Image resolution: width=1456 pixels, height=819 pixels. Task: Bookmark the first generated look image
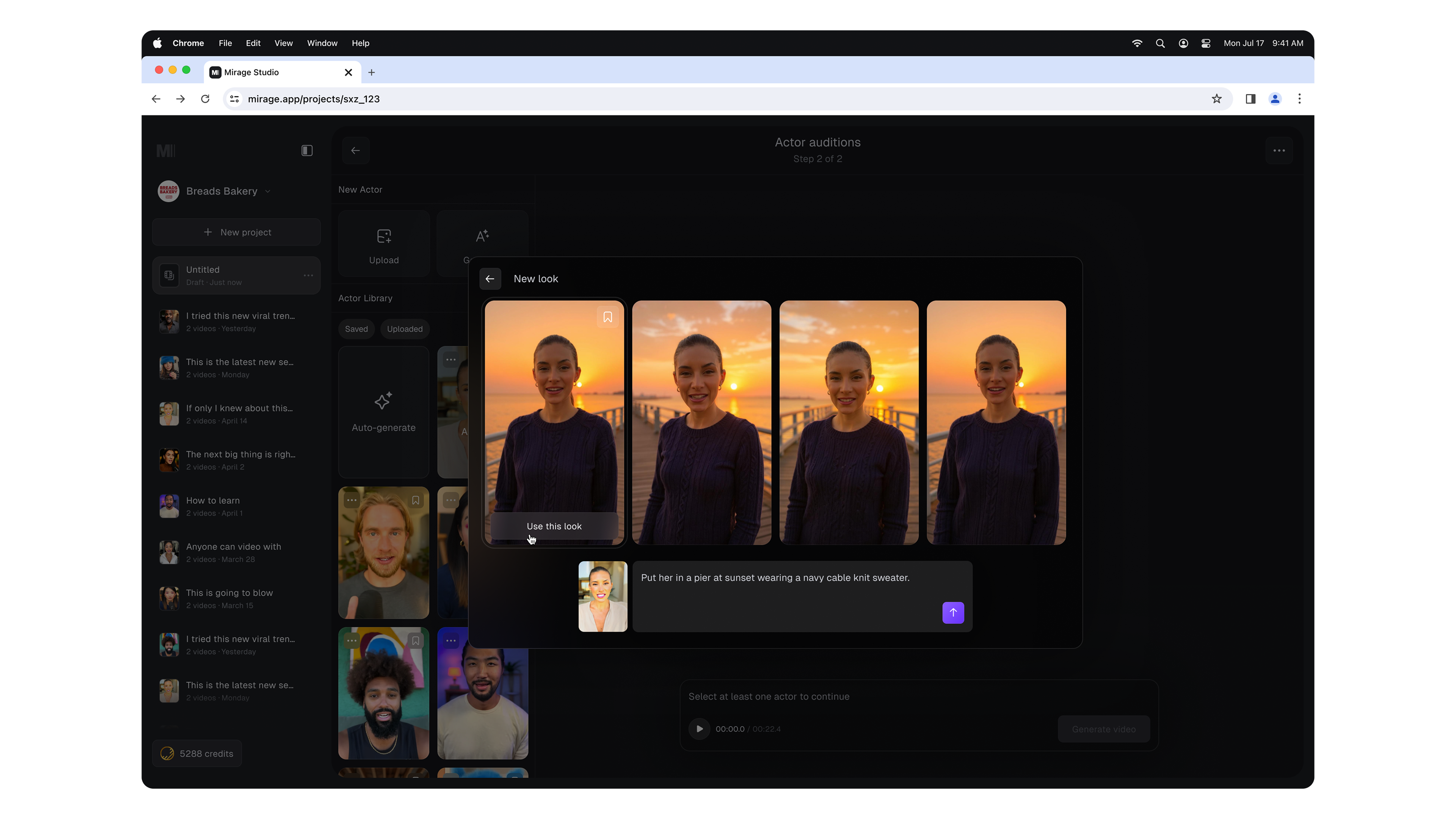tap(607, 317)
